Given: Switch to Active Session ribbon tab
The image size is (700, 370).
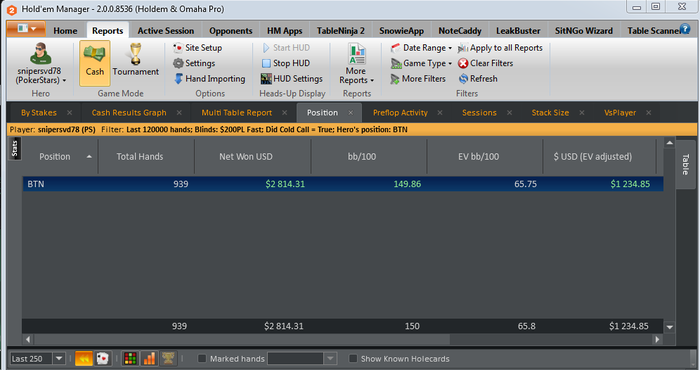Looking at the screenshot, I should [166, 31].
